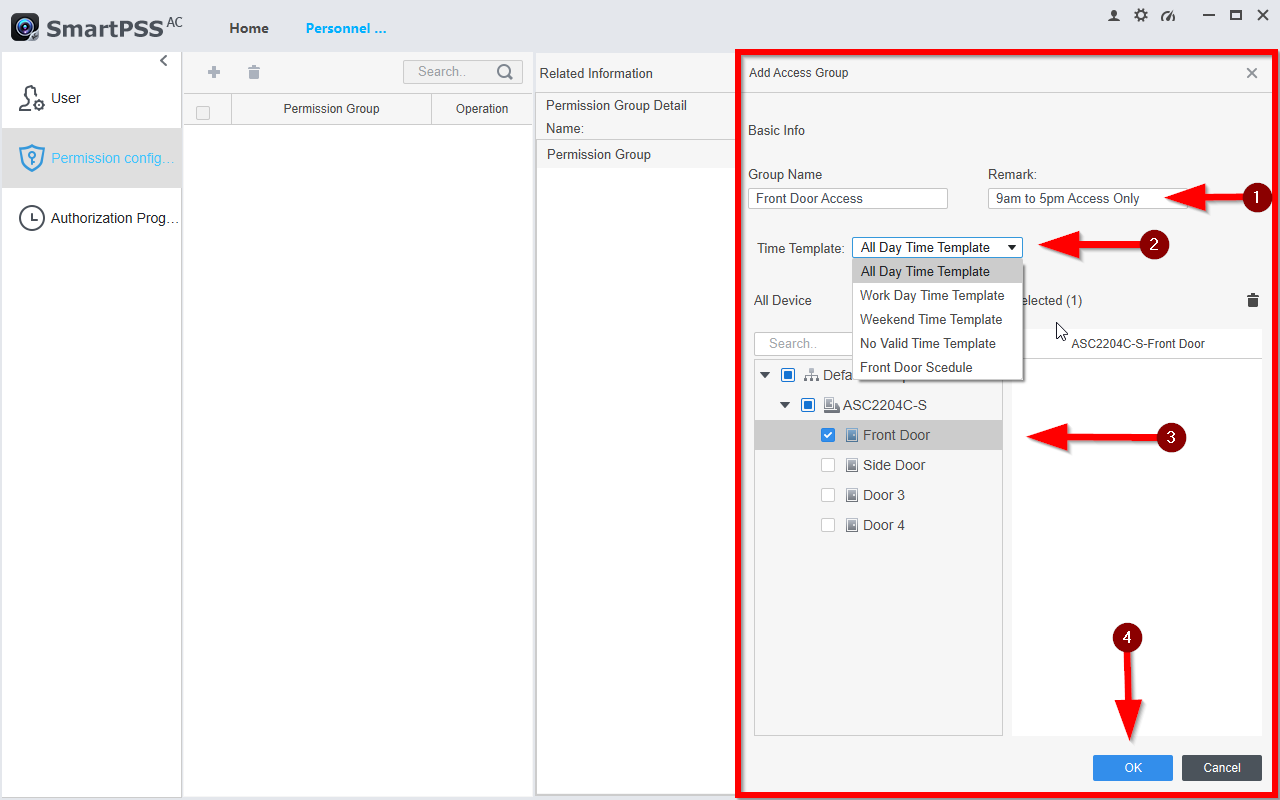Toggle the ASC2204C-S device checkbox
The height and width of the screenshot is (800, 1280).
[808, 405]
